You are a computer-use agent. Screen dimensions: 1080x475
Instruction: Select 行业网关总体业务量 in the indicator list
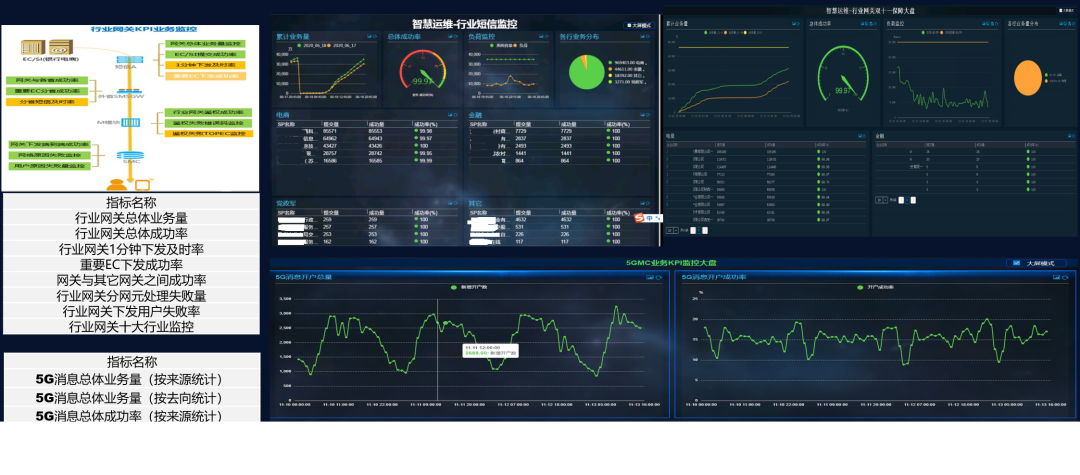pos(132,218)
